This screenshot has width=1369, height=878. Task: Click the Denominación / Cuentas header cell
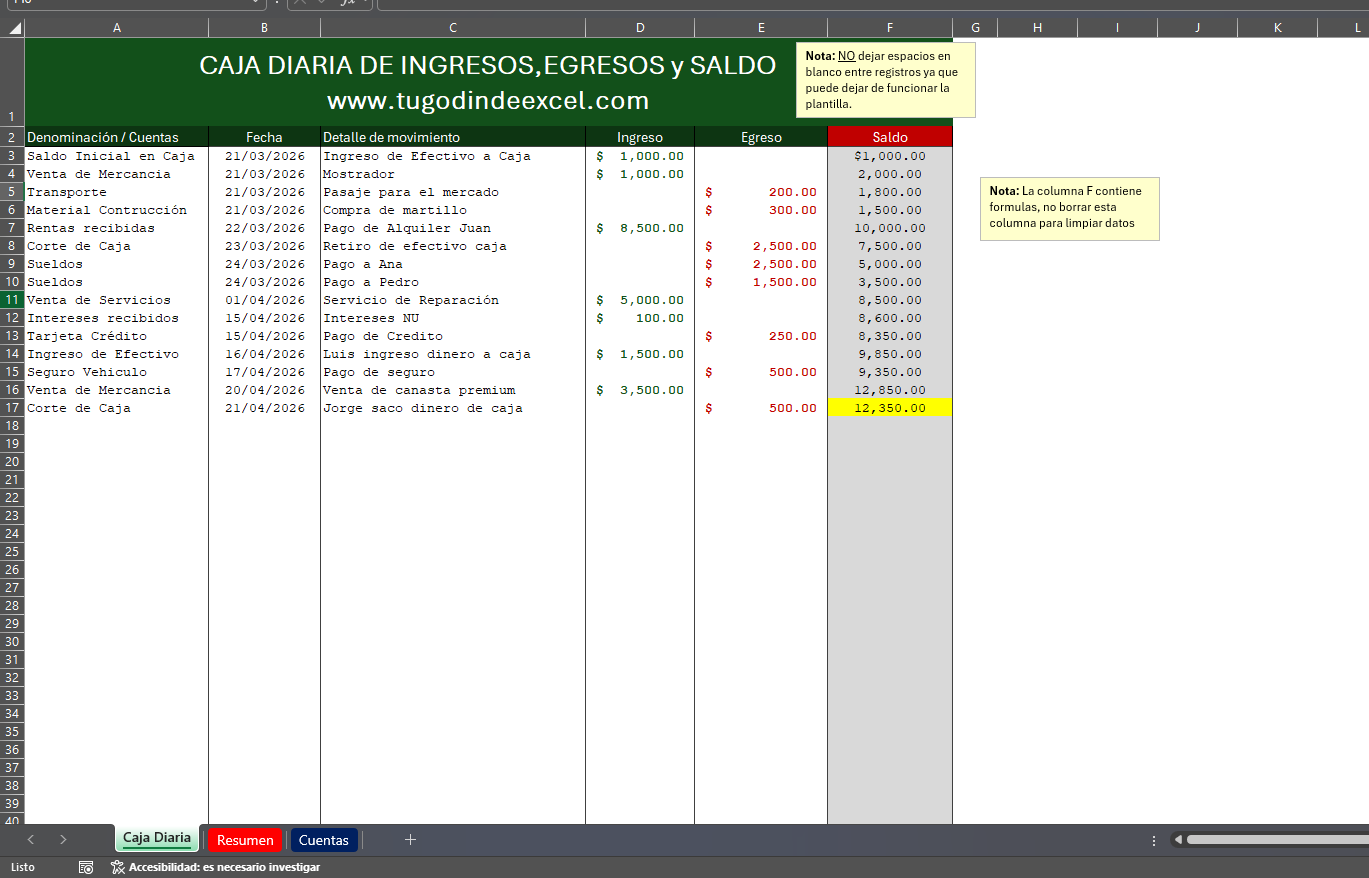coord(117,137)
